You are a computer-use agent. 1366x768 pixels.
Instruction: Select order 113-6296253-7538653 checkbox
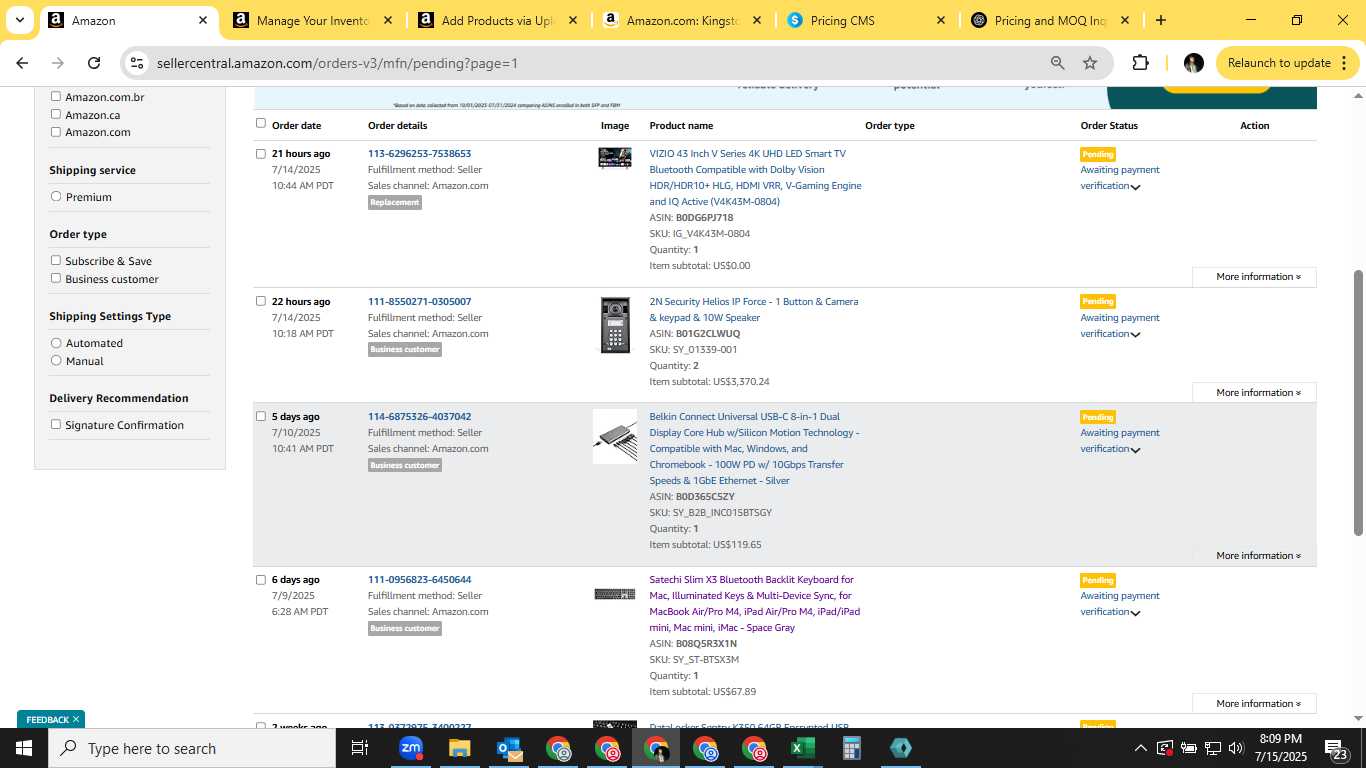coord(261,154)
